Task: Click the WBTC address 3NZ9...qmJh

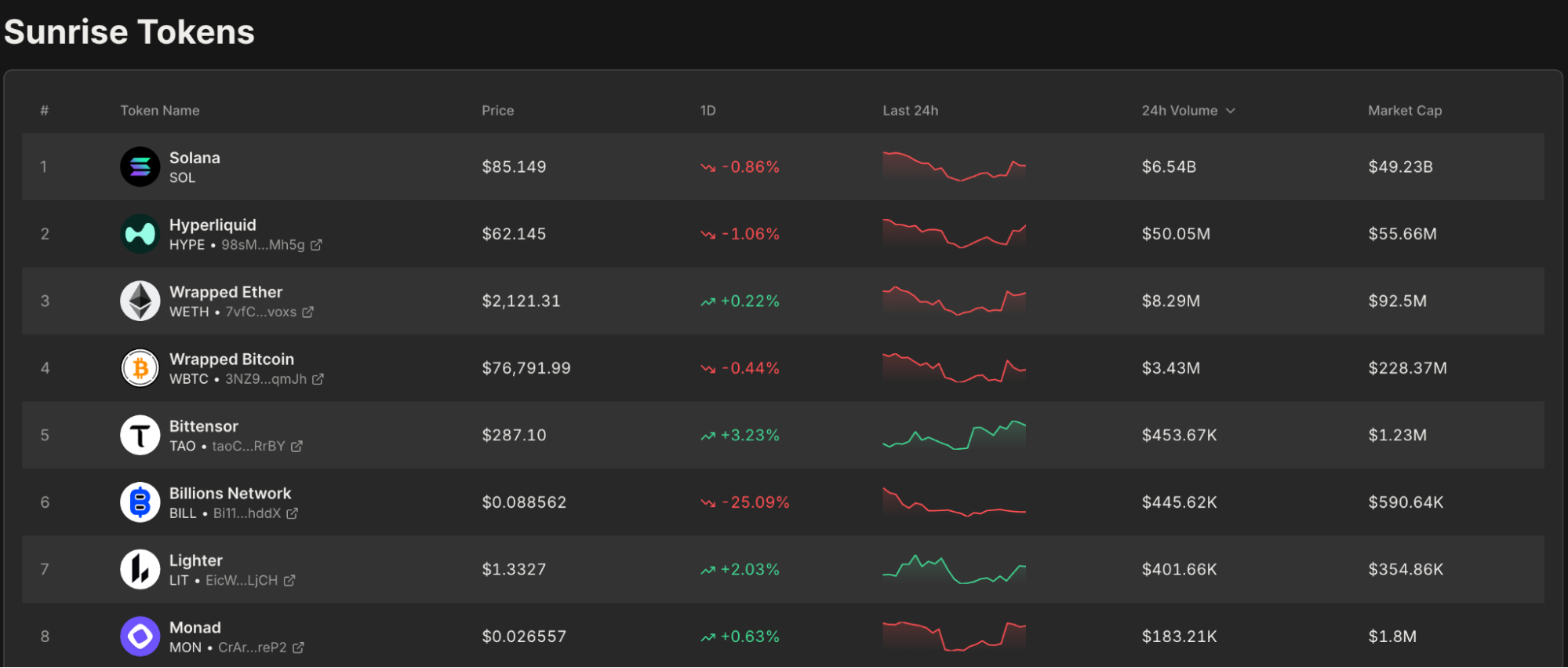Action: (x=266, y=379)
